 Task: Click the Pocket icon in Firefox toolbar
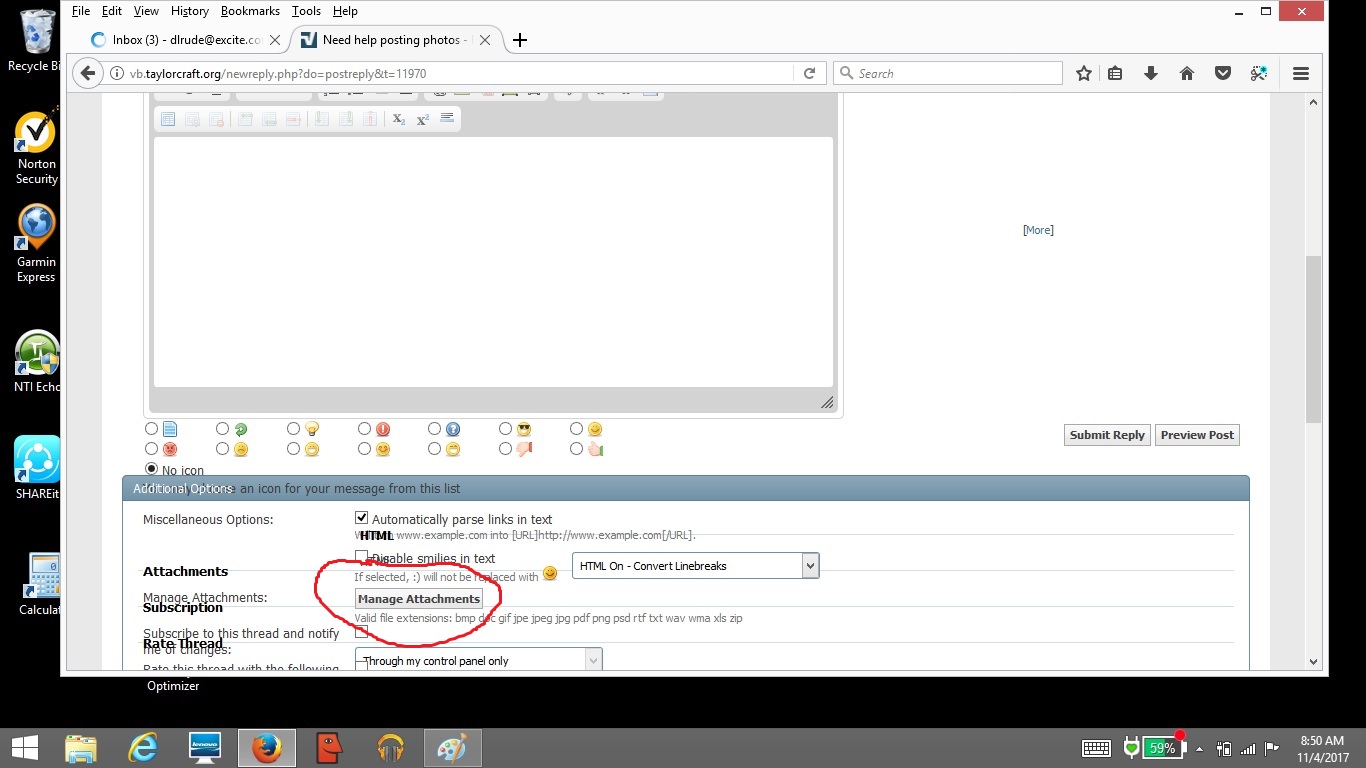tap(1222, 73)
